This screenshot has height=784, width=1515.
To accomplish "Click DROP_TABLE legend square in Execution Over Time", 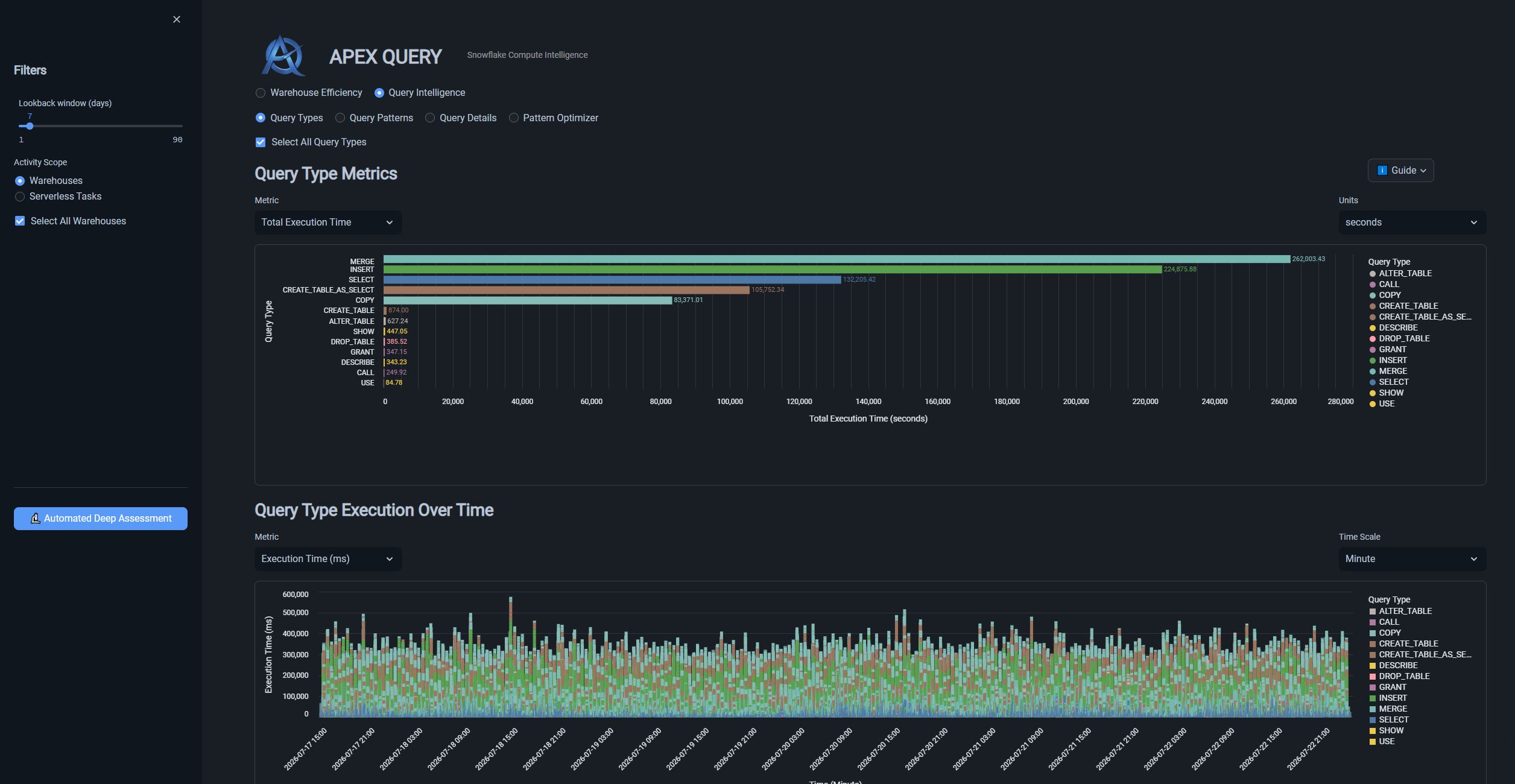I will click(1373, 677).
